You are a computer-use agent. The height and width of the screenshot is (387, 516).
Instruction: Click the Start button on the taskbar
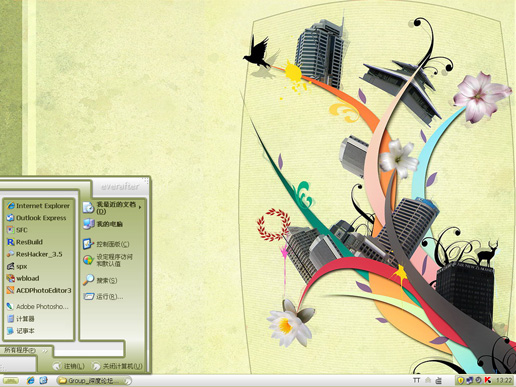11,380
